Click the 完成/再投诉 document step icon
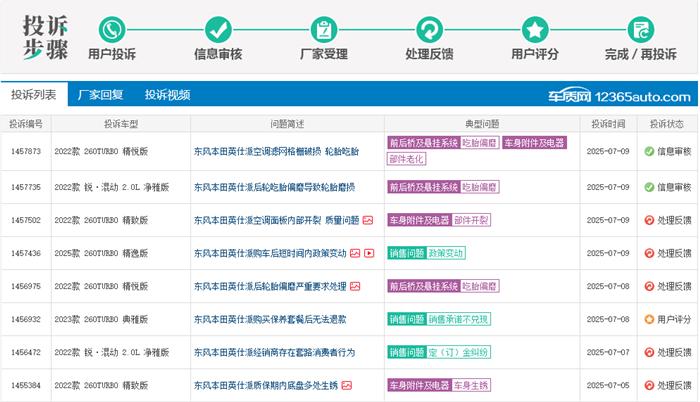Screen dimensions: 700x402 coord(641,30)
